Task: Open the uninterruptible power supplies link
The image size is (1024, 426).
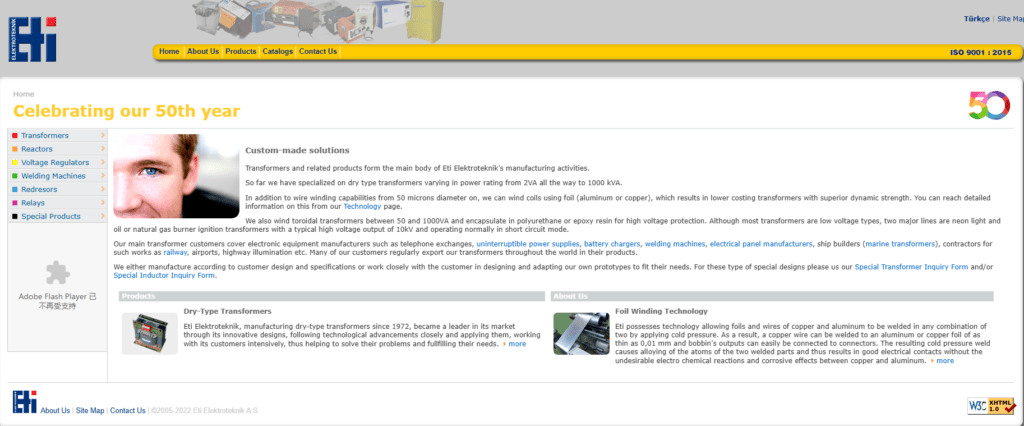Action: [527, 244]
